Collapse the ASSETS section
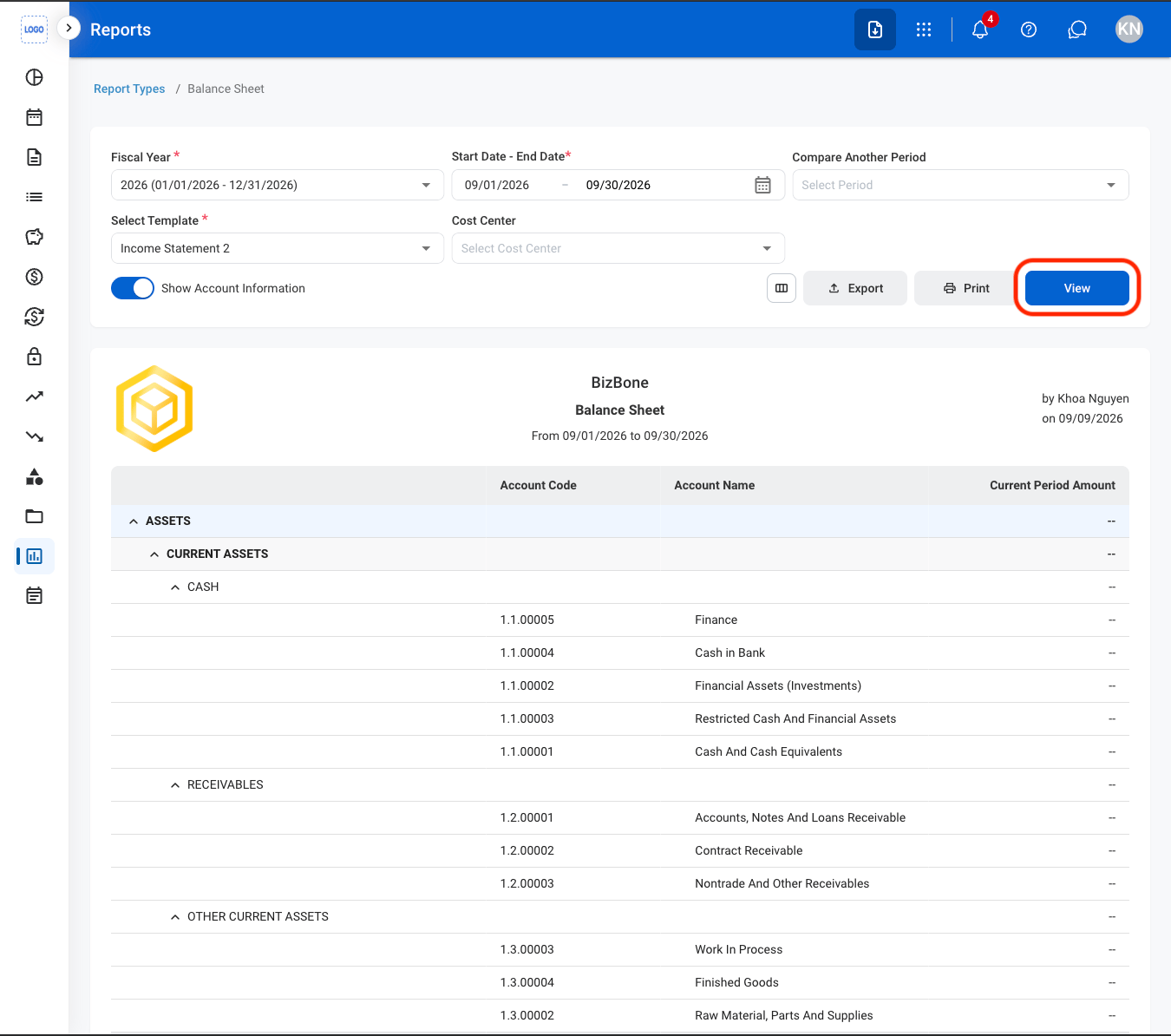Image resolution: width=1171 pixels, height=1036 pixels. click(134, 521)
